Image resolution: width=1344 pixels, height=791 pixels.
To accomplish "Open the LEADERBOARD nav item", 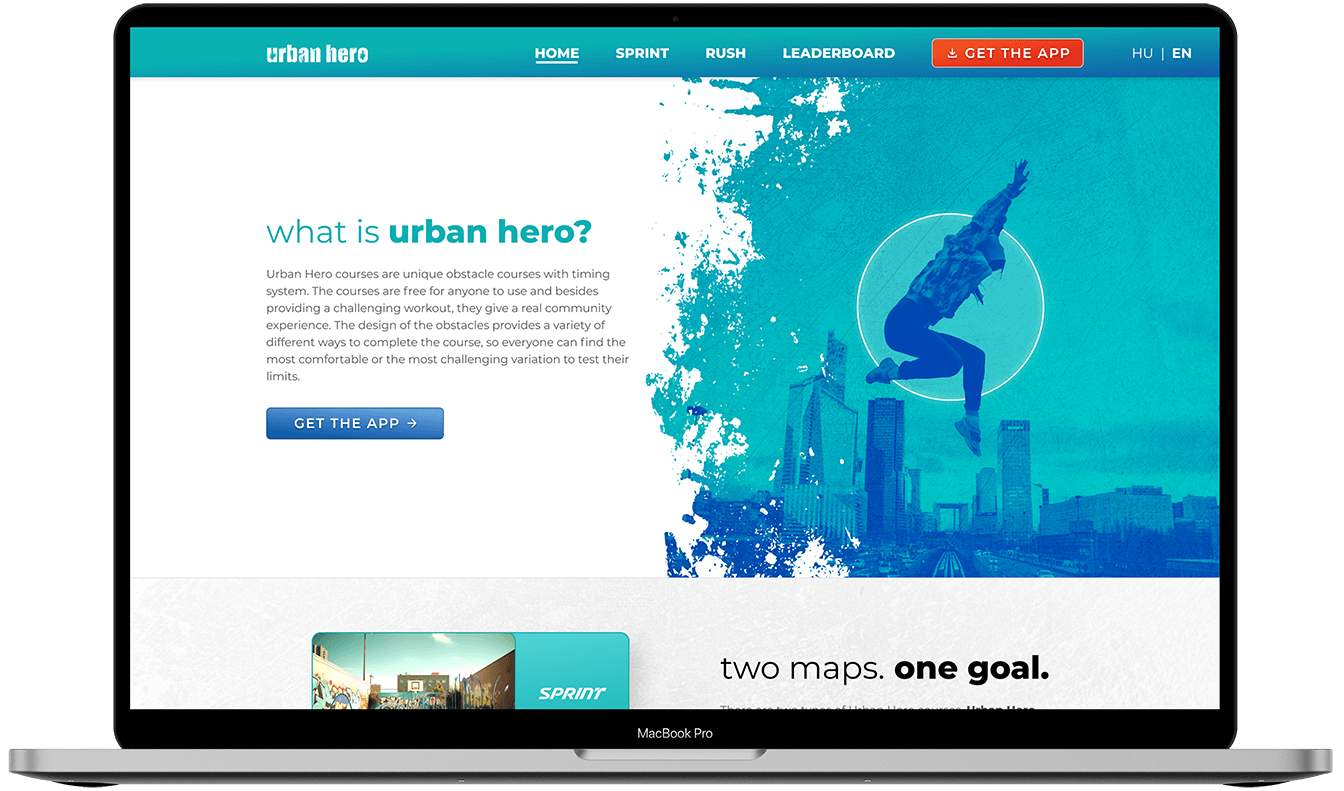I will click(x=839, y=54).
